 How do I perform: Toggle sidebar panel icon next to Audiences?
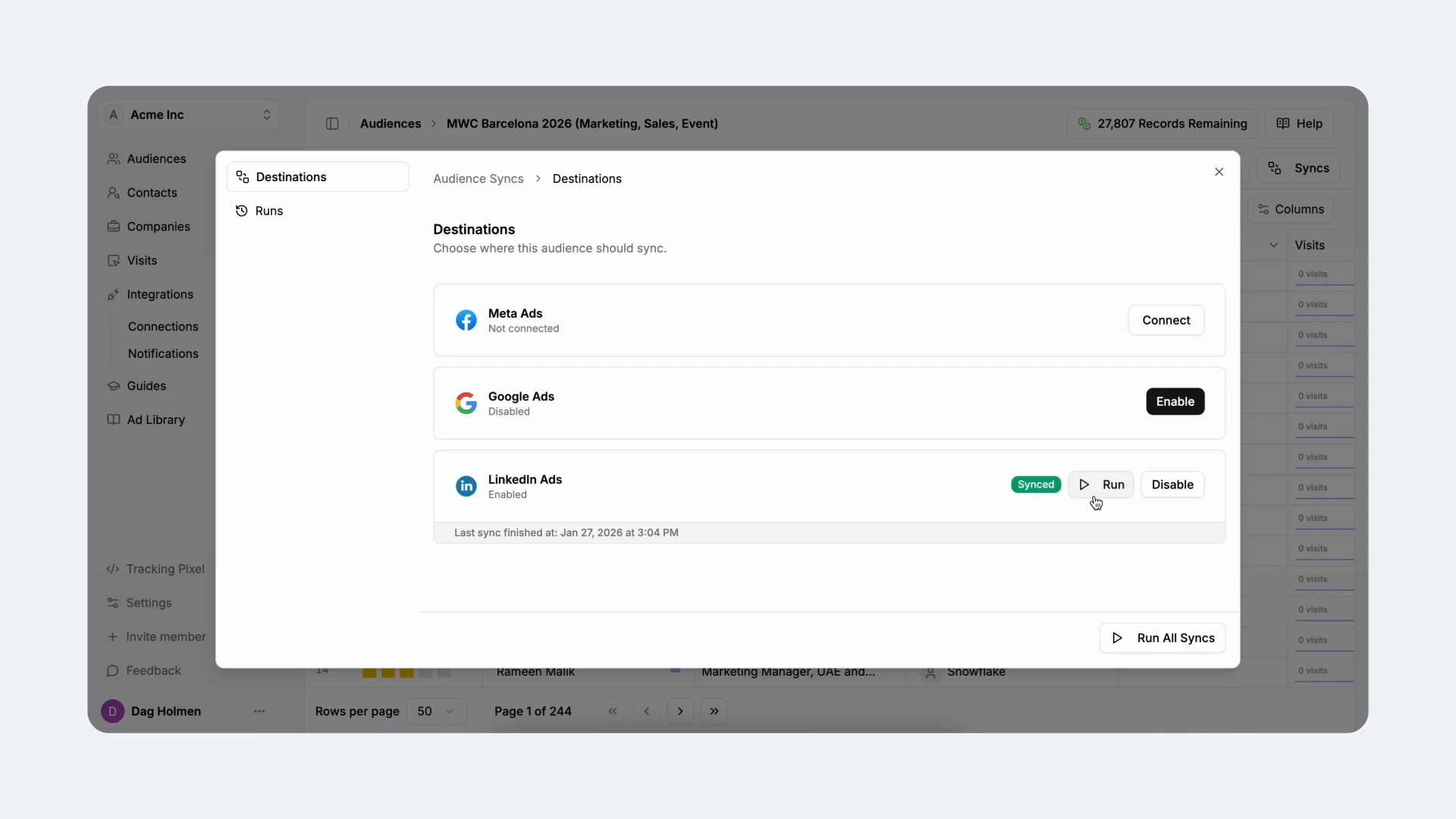pos(332,124)
